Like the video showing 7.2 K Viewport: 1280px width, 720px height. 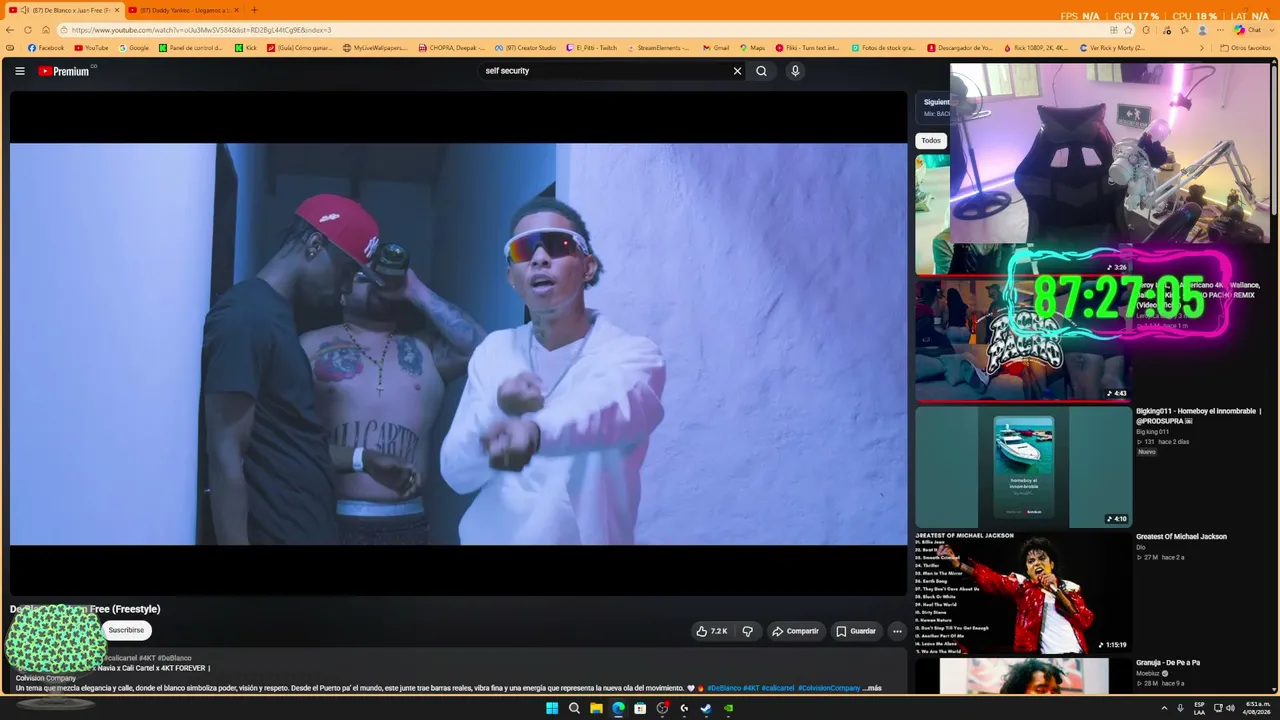point(712,631)
